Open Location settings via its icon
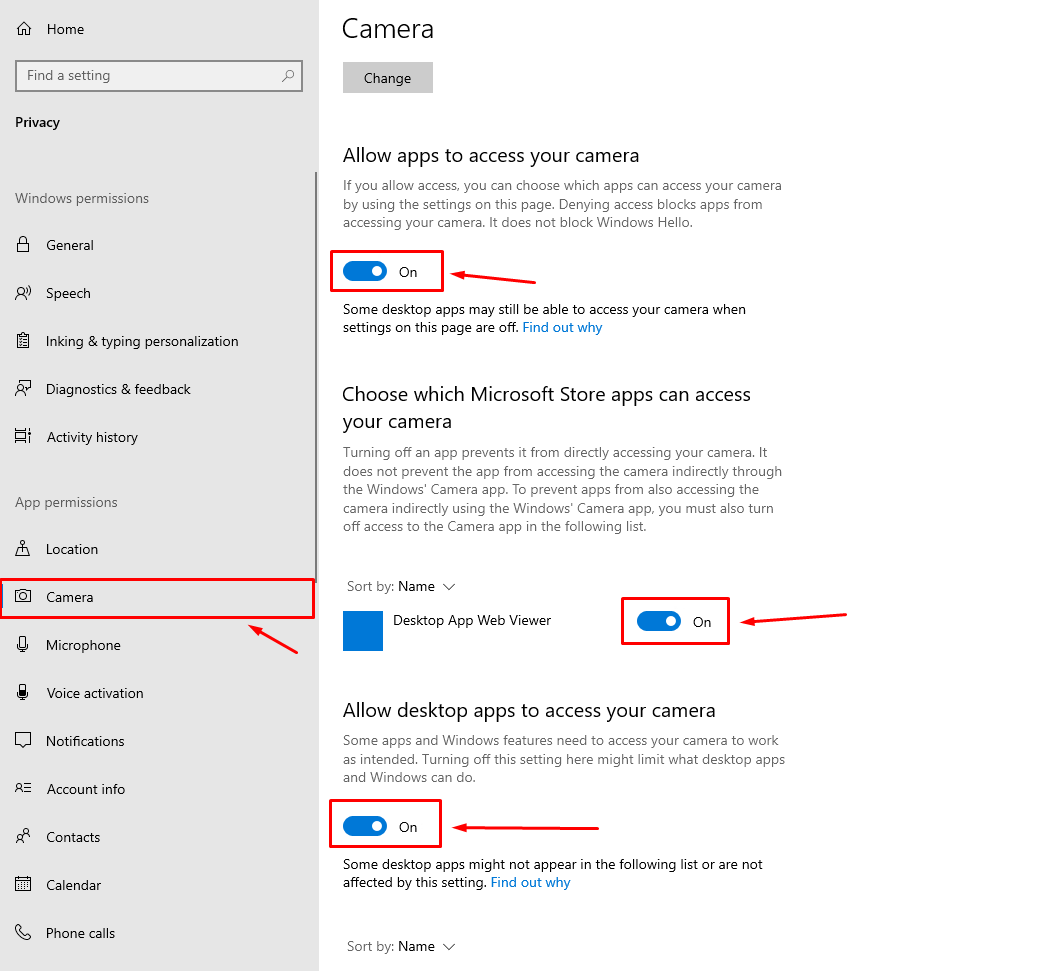 point(24,549)
